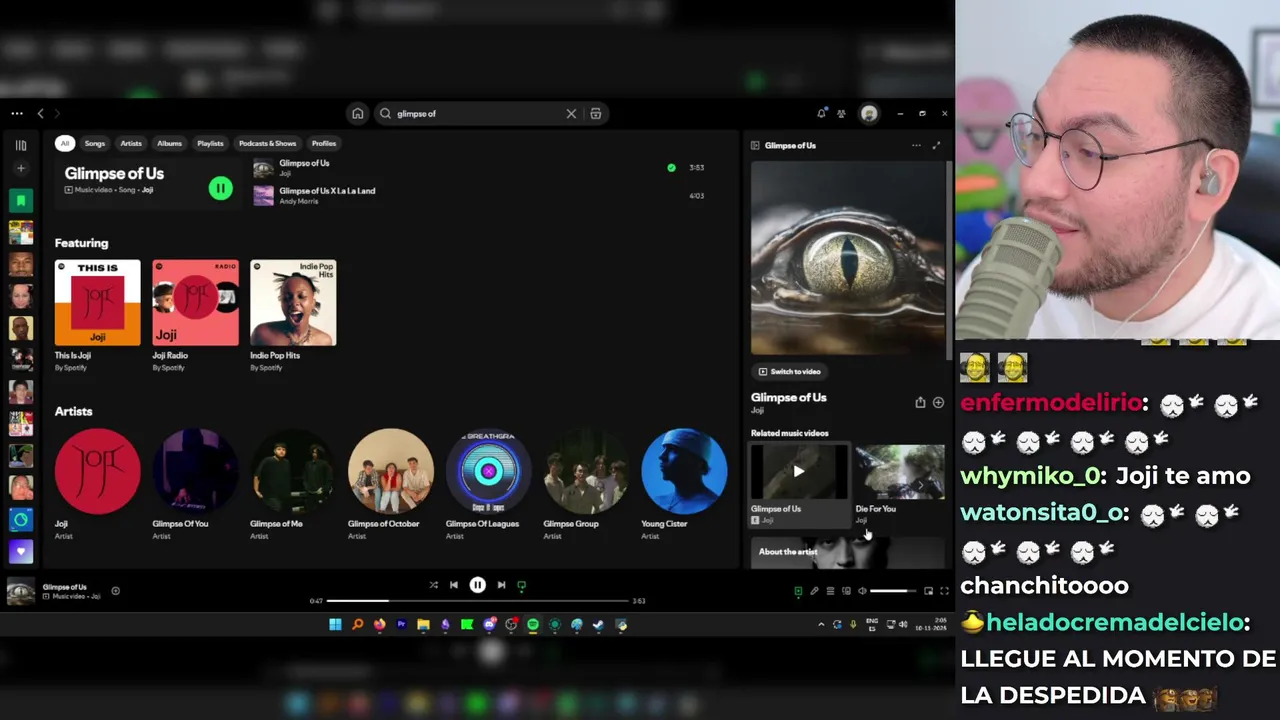Add Glimpse of Us to playlist in panel

pyautogui.click(x=938, y=402)
